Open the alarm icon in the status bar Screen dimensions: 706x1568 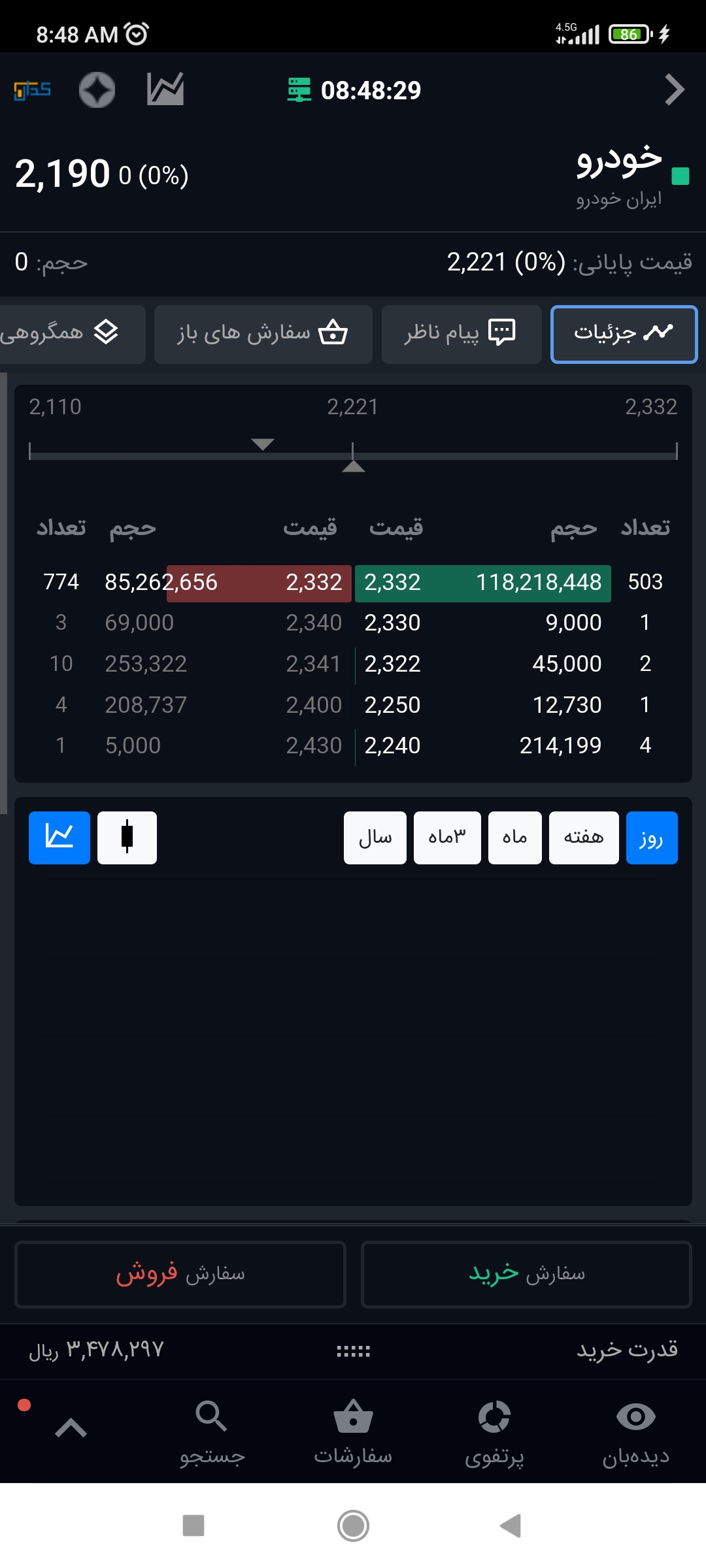pyautogui.click(x=137, y=33)
